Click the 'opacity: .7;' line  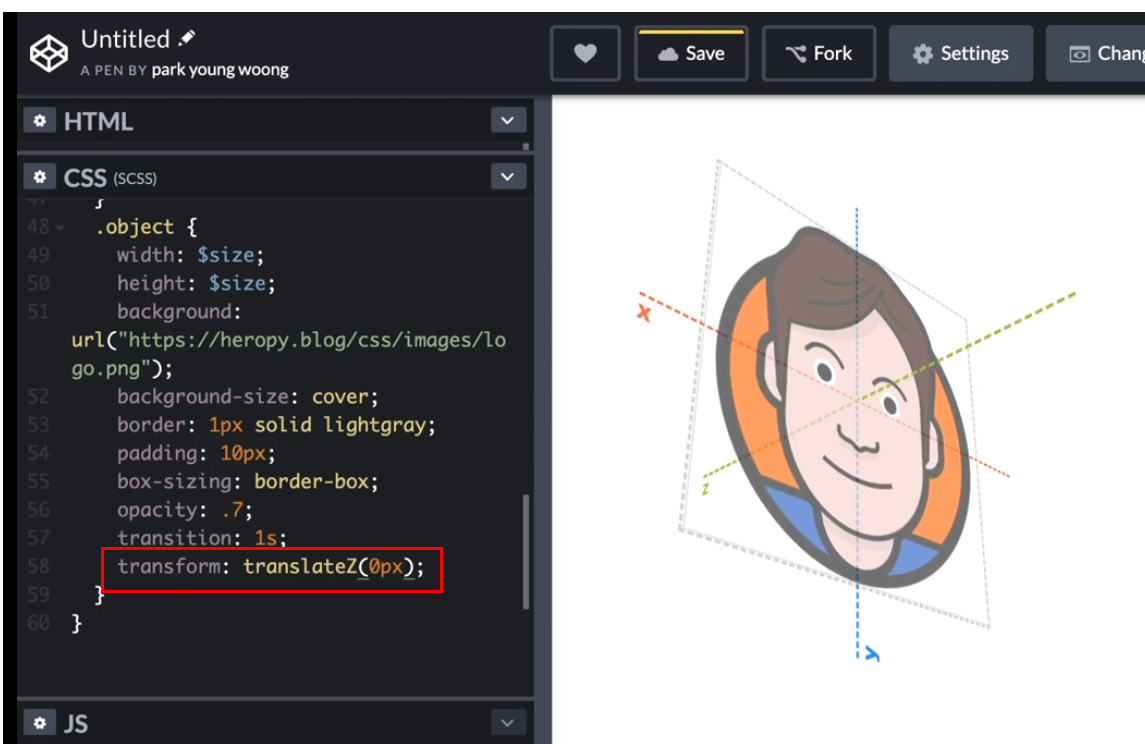pyautogui.click(x=185, y=510)
